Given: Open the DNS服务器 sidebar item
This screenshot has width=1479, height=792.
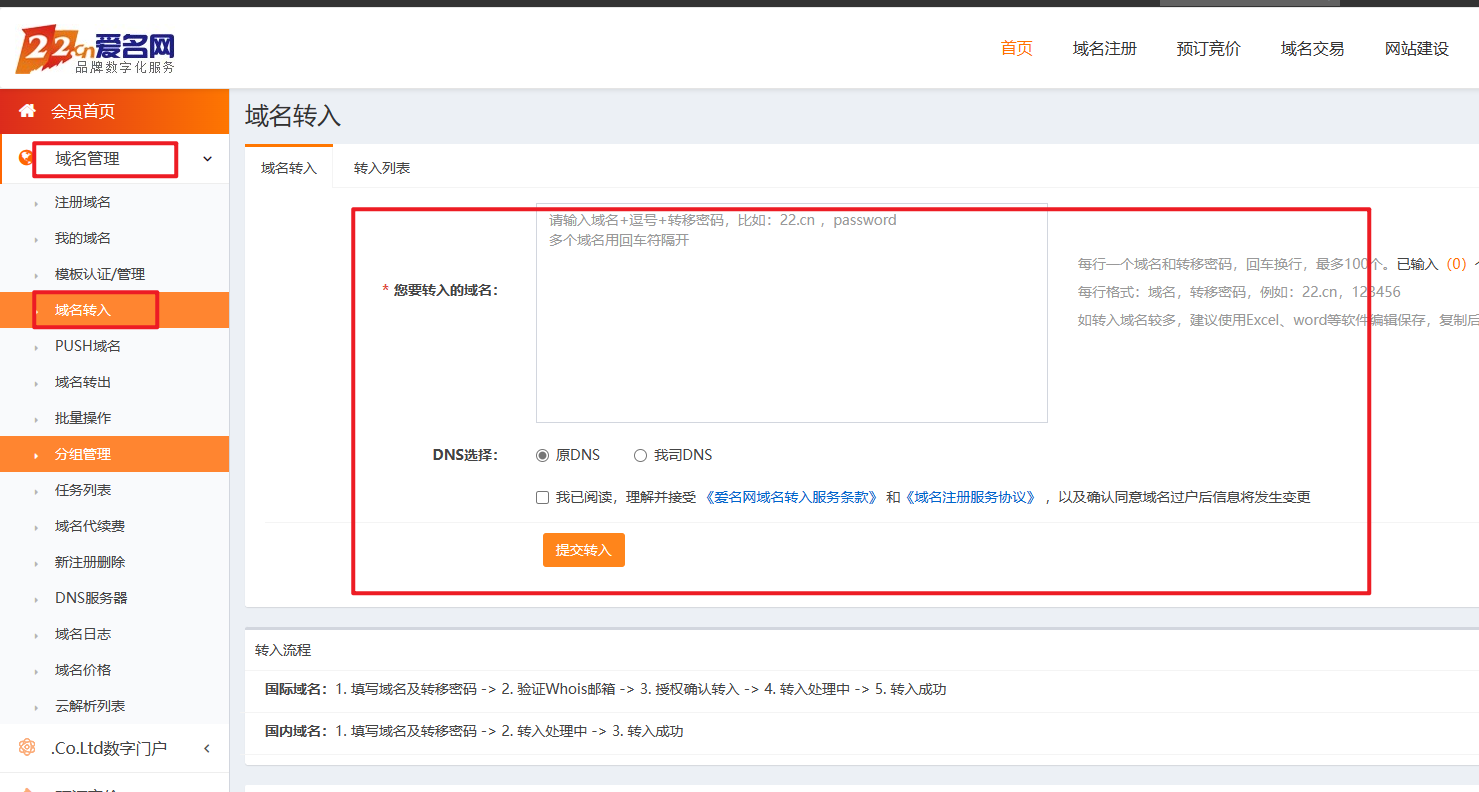Looking at the screenshot, I should [91, 598].
